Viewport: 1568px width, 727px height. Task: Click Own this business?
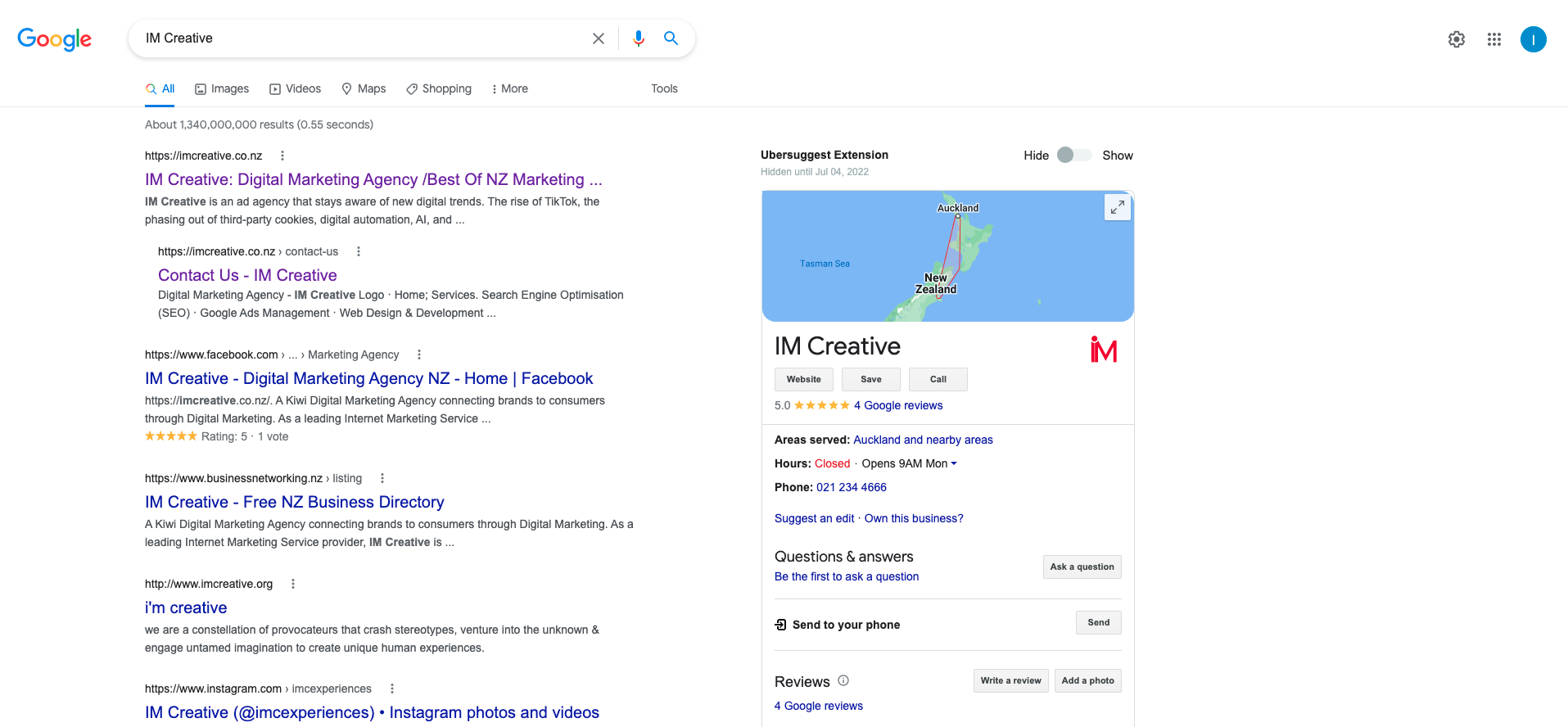pos(914,518)
